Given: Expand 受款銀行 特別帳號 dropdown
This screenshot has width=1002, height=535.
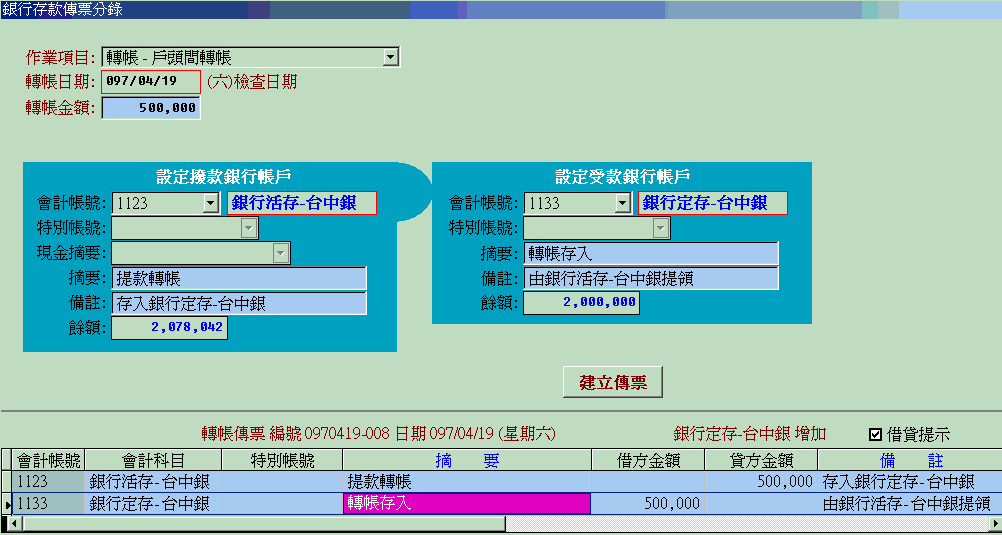Looking at the screenshot, I should coord(661,228).
